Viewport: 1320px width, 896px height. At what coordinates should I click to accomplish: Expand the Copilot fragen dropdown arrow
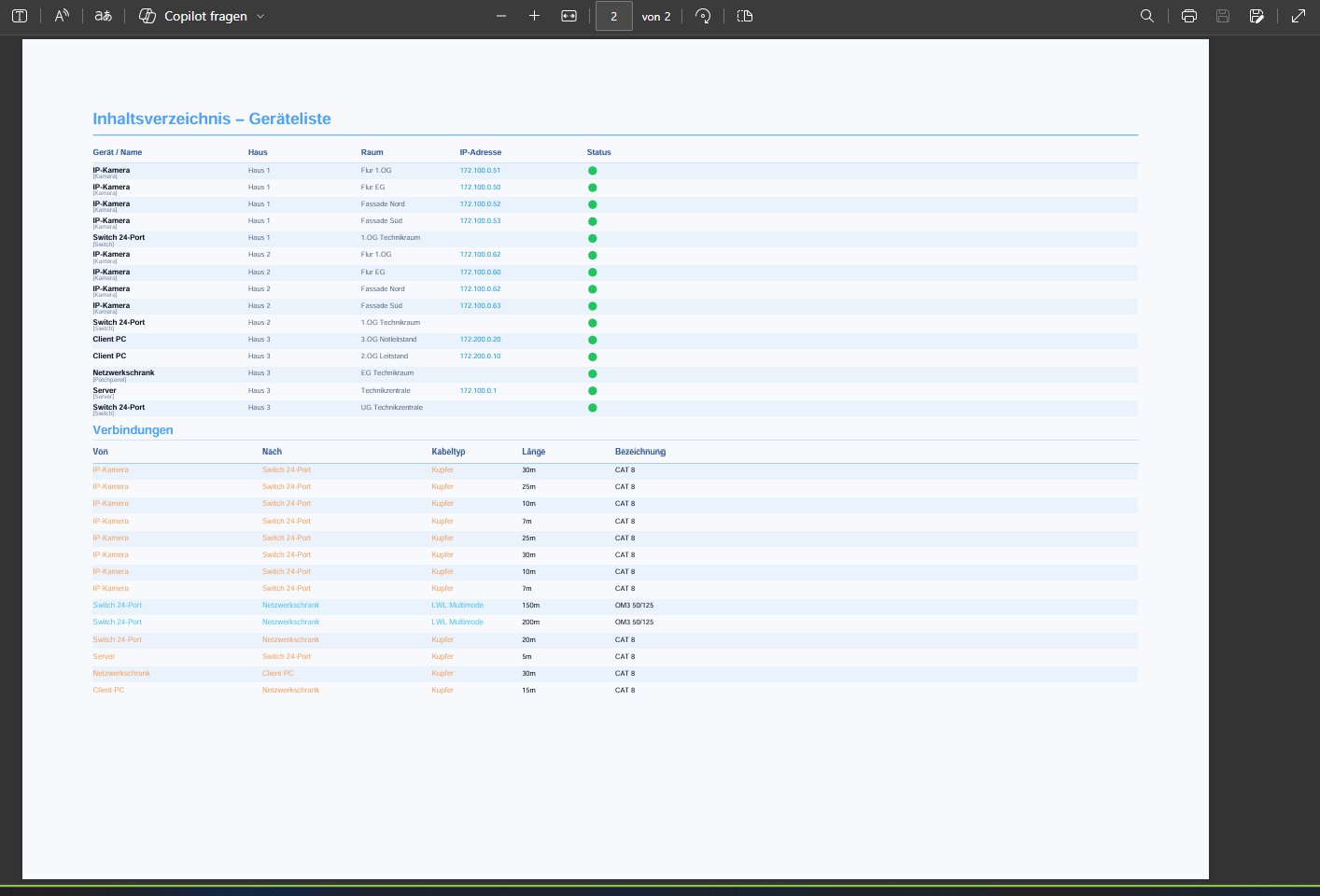(260, 16)
